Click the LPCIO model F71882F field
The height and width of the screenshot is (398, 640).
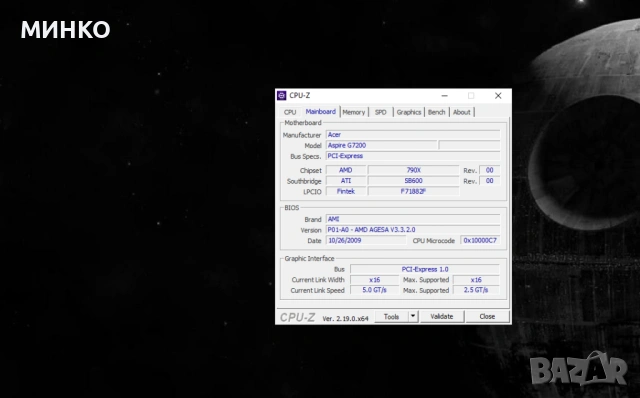pyautogui.click(x=413, y=191)
